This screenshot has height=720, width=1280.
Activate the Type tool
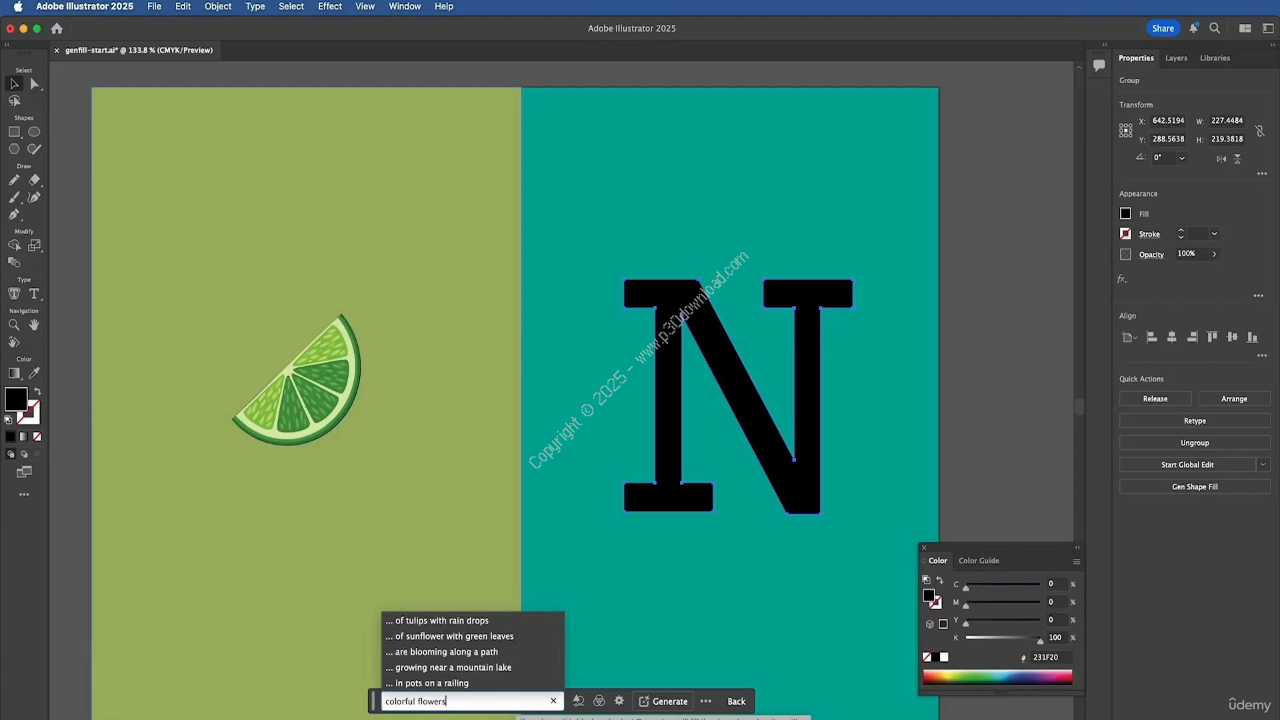(x=34, y=294)
